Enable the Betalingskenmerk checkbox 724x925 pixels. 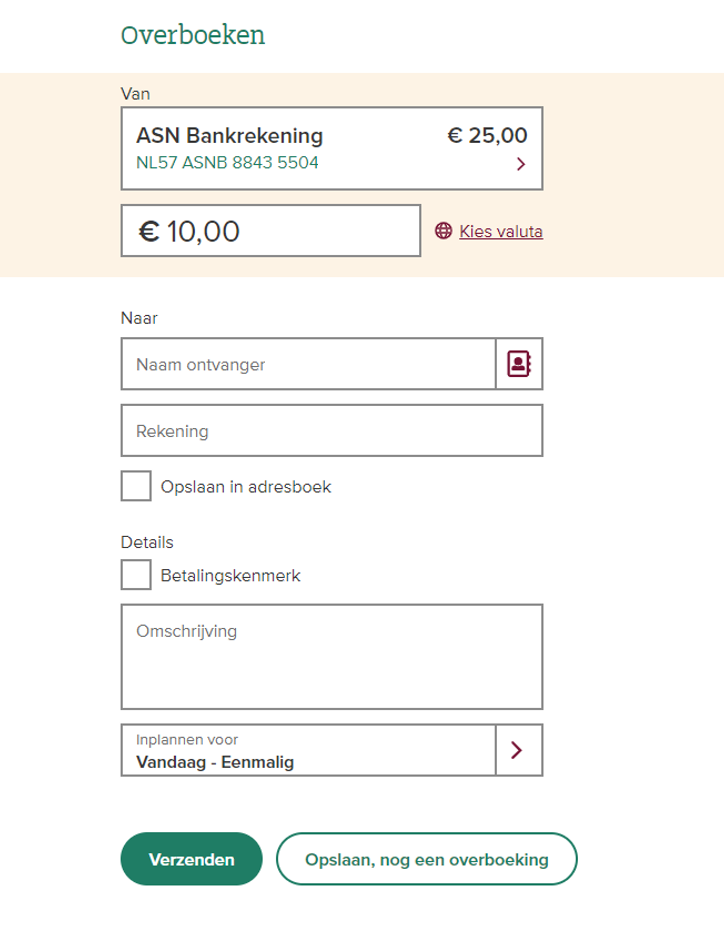point(136,575)
